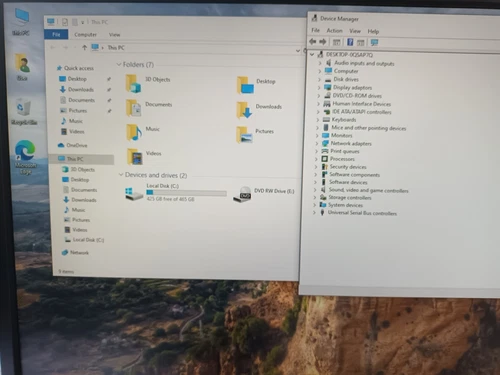This screenshot has width=500, height=375.
Task: Click Scan for hardware changes monitor icon
Action: point(374,42)
